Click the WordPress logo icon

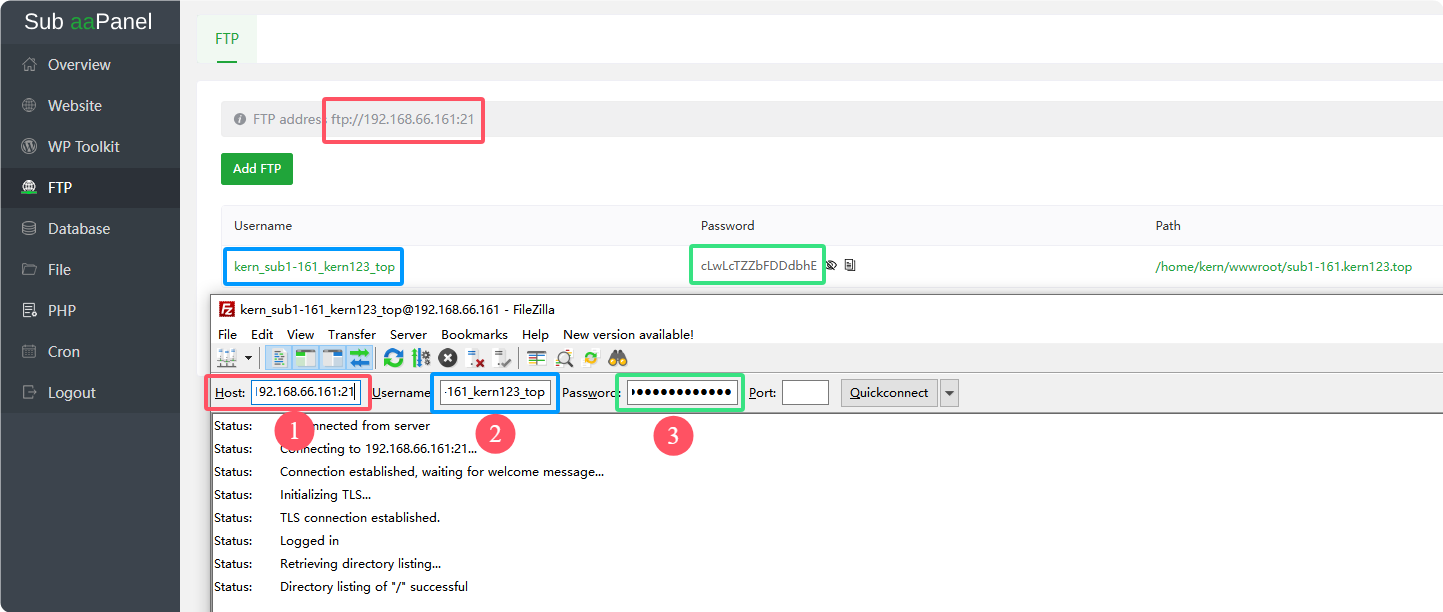[29, 146]
